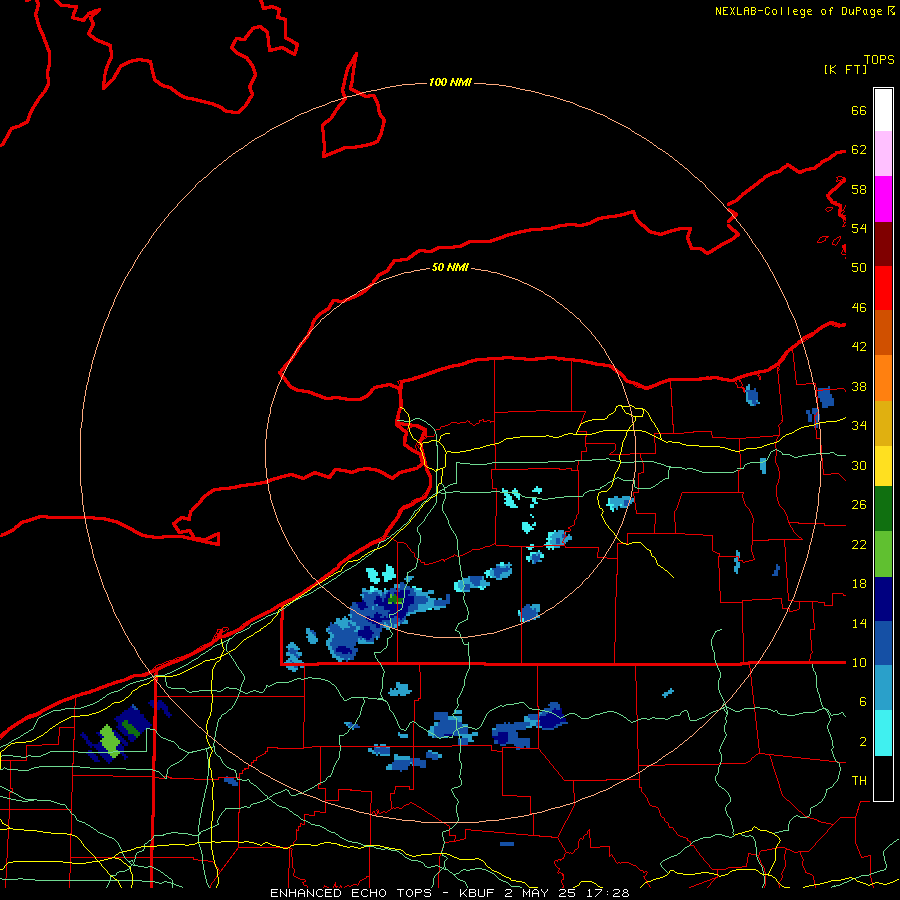
Task: Select the magenta legend swatch
Action: tap(883, 199)
